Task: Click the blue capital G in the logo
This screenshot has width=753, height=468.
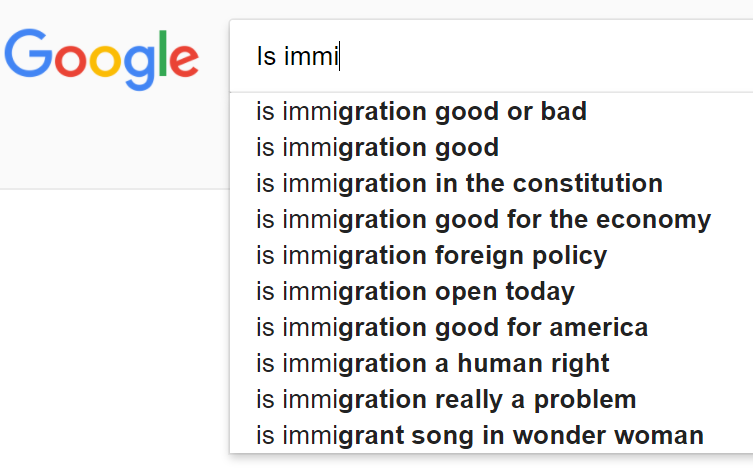Action: pos(29,55)
